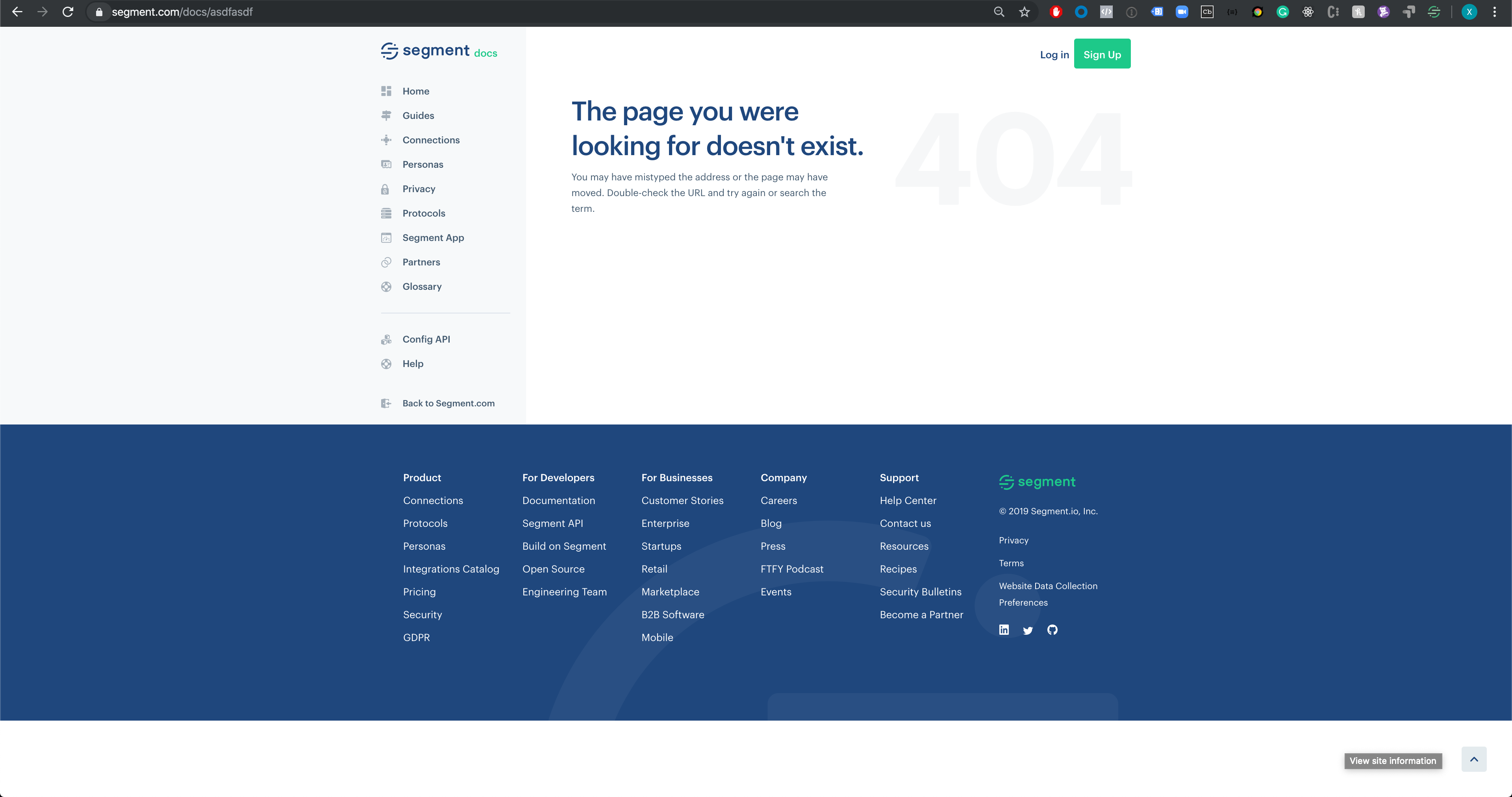
Task: Open the Zoom camera extension
Action: coord(1182,12)
